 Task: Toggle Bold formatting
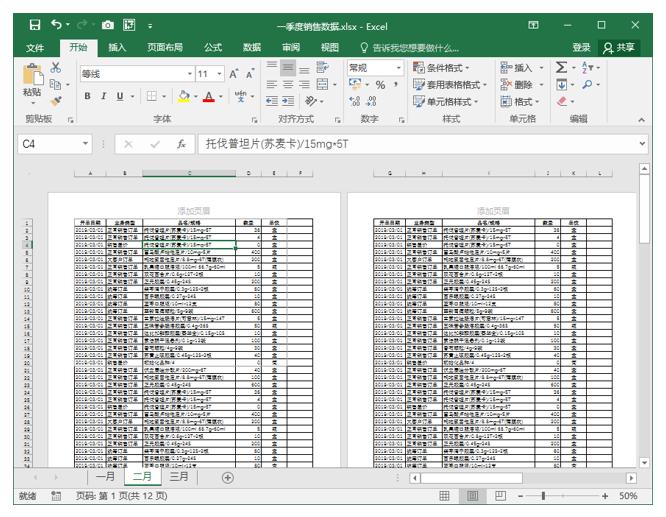pos(87,96)
